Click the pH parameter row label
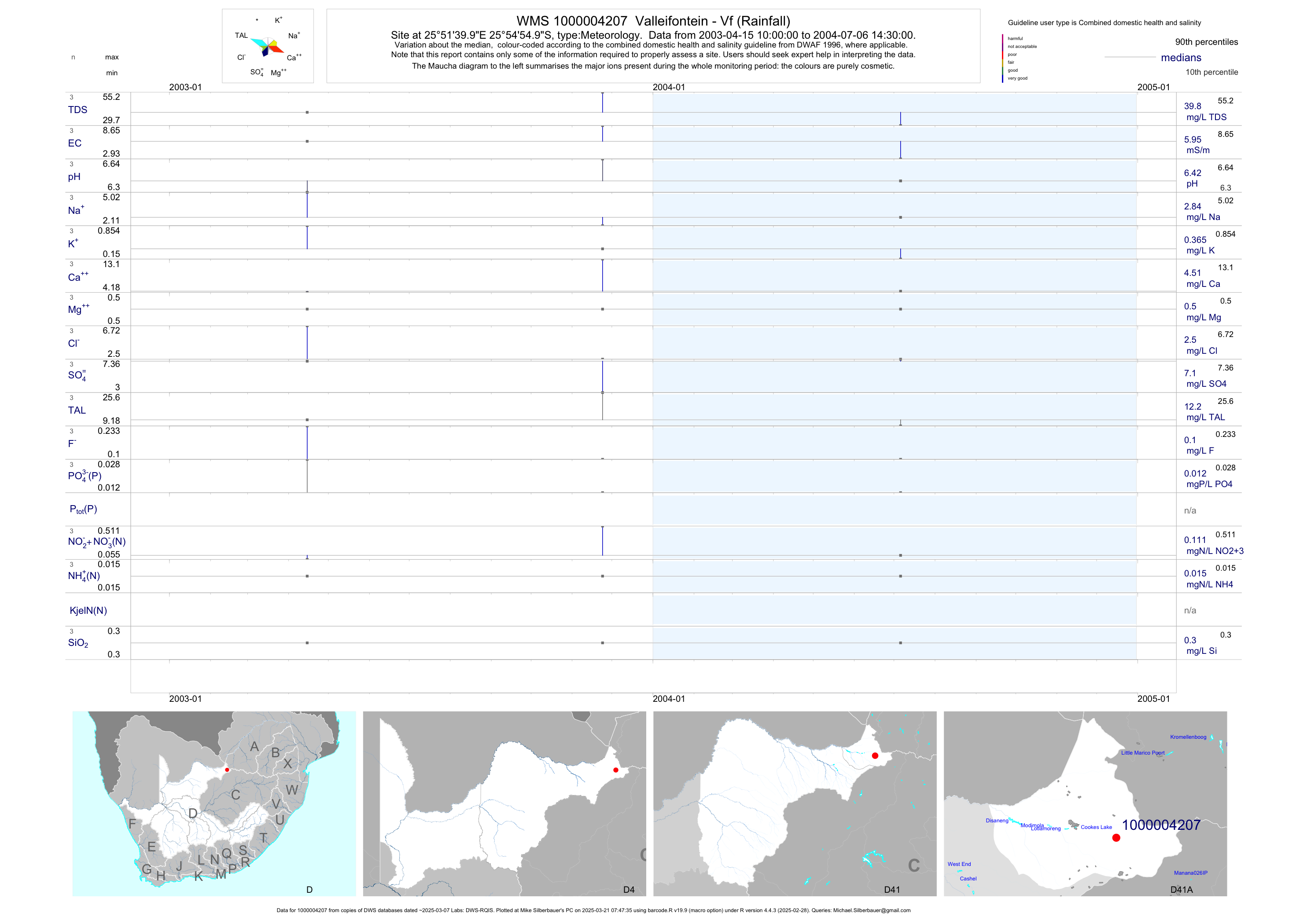Image resolution: width=1307 pixels, height=924 pixels. 74,177
